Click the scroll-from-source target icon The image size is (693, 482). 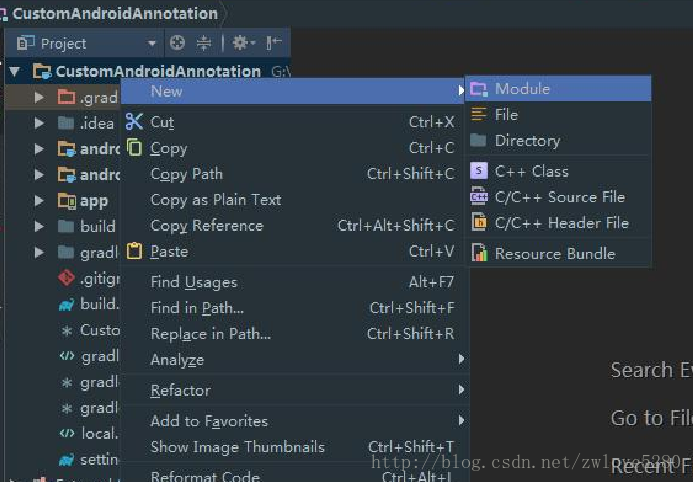click(177, 43)
